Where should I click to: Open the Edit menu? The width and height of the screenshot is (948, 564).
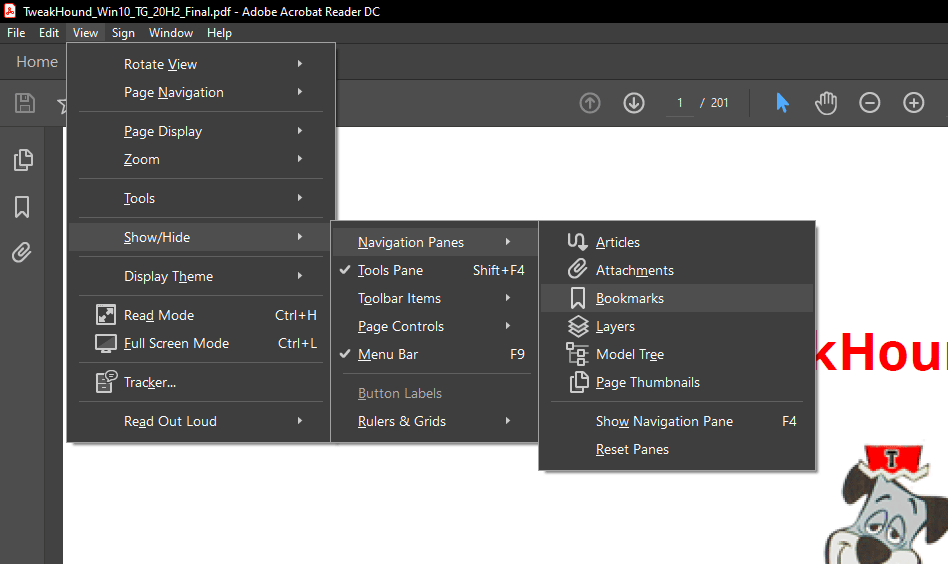49,33
